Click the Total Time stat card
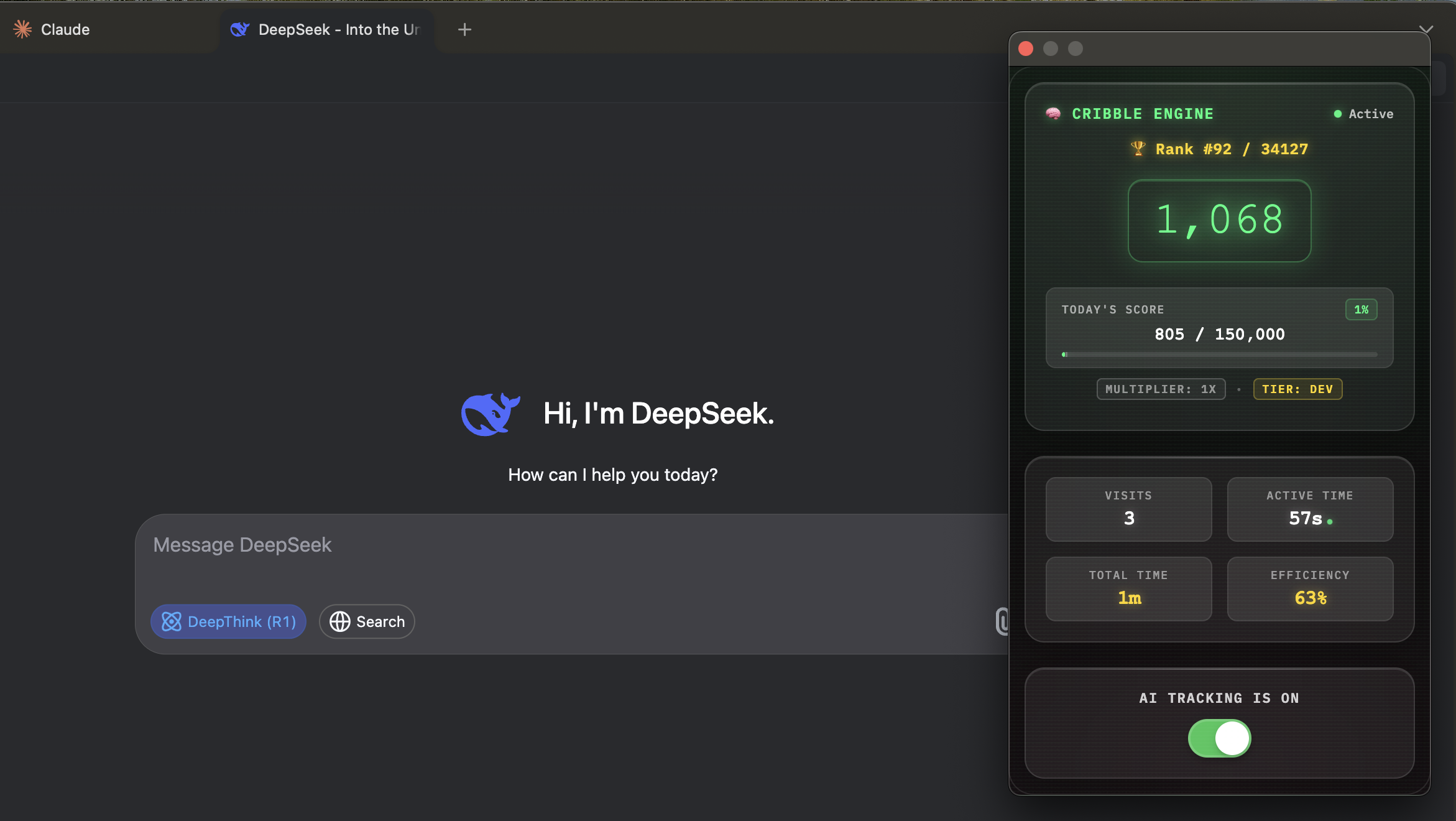 [1128, 588]
